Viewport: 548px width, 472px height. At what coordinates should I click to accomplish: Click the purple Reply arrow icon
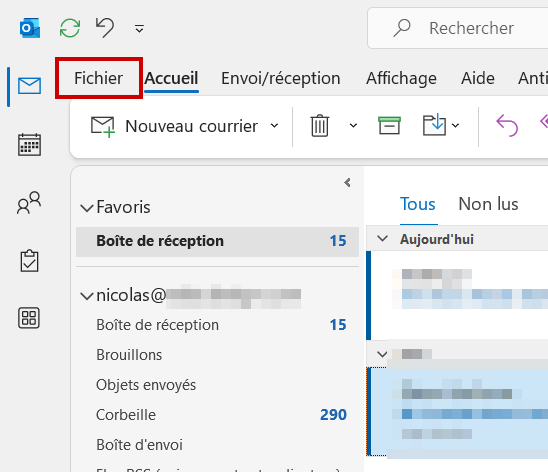507,125
